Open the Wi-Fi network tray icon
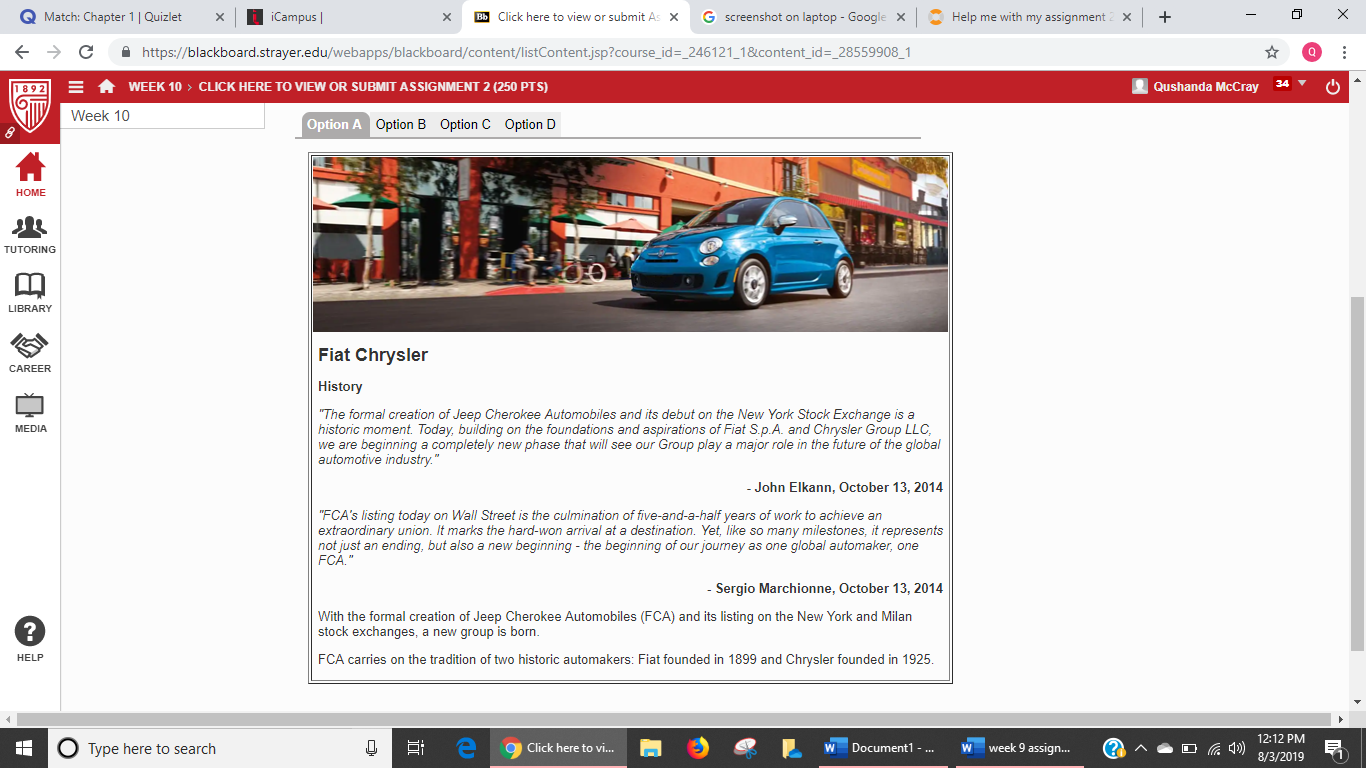Image resolution: width=1366 pixels, height=768 pixels. (x=1214, y=748)
